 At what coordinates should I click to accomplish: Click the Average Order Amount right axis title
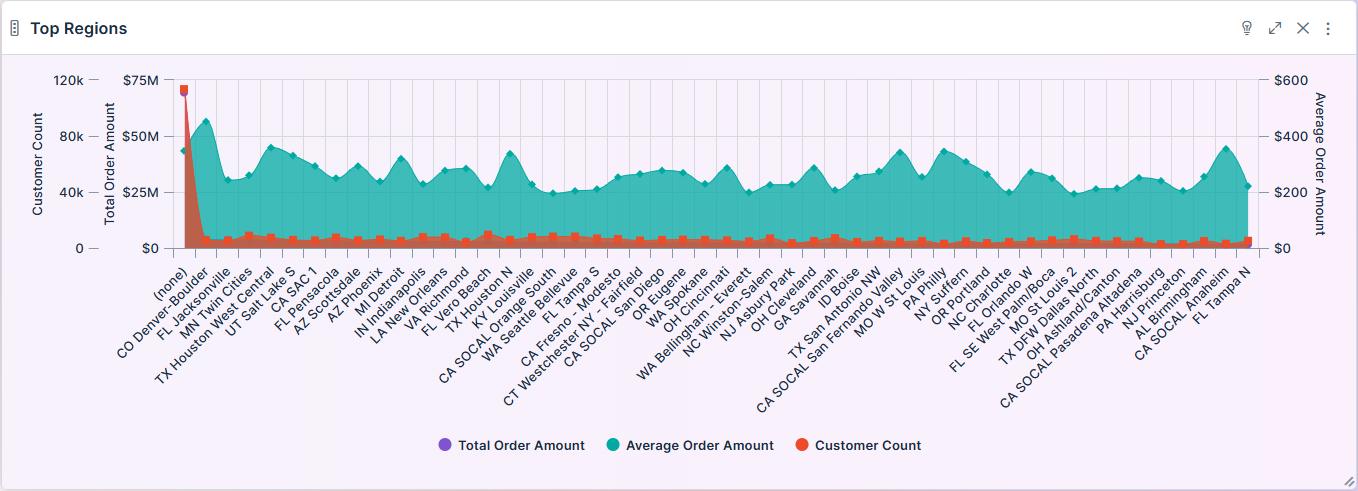coord(1320,163)
